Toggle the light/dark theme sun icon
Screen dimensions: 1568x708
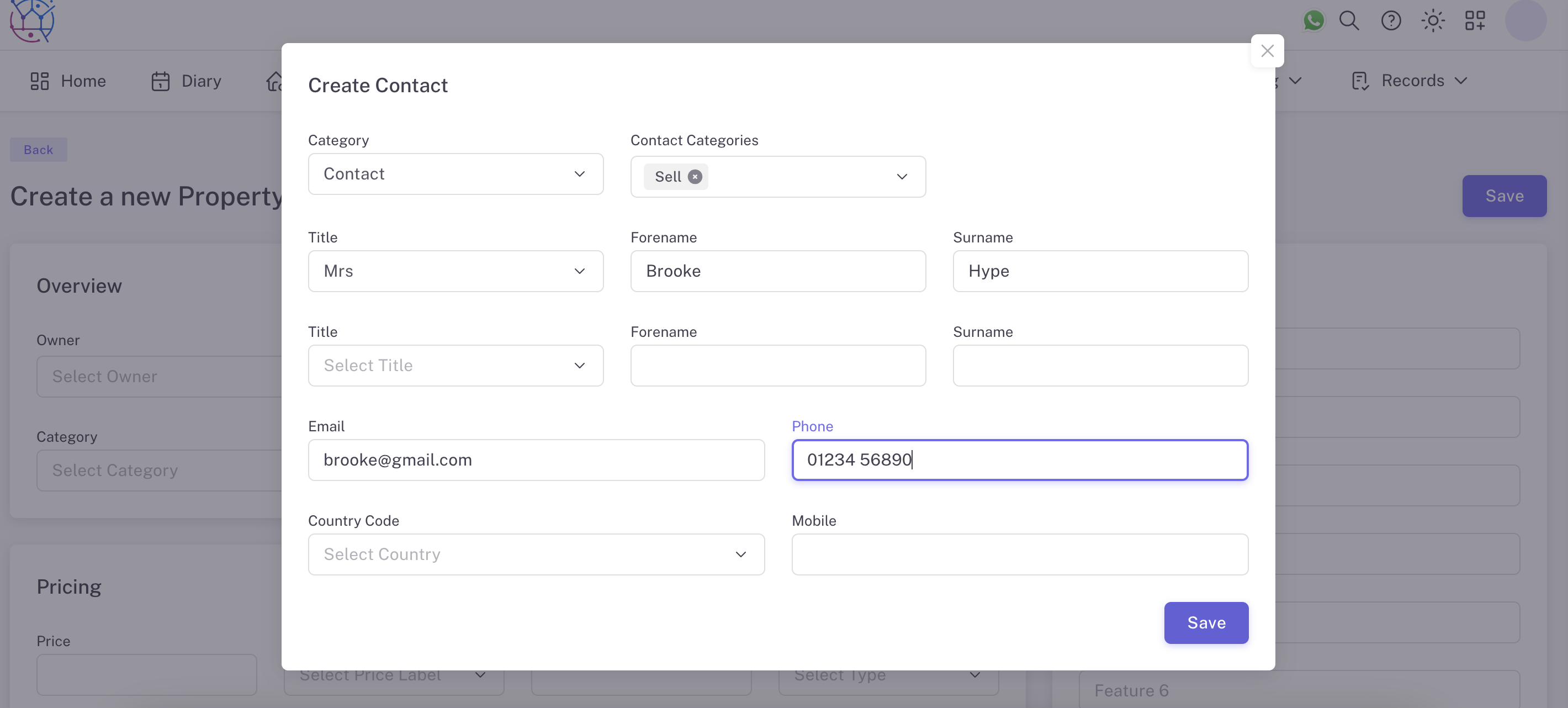point(1433,20)
